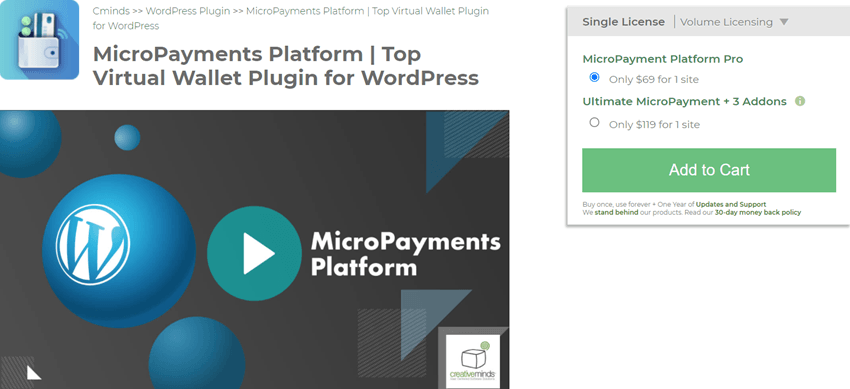Click the Add to Cart button
850x389 pixels.
(x=709, y=170)
